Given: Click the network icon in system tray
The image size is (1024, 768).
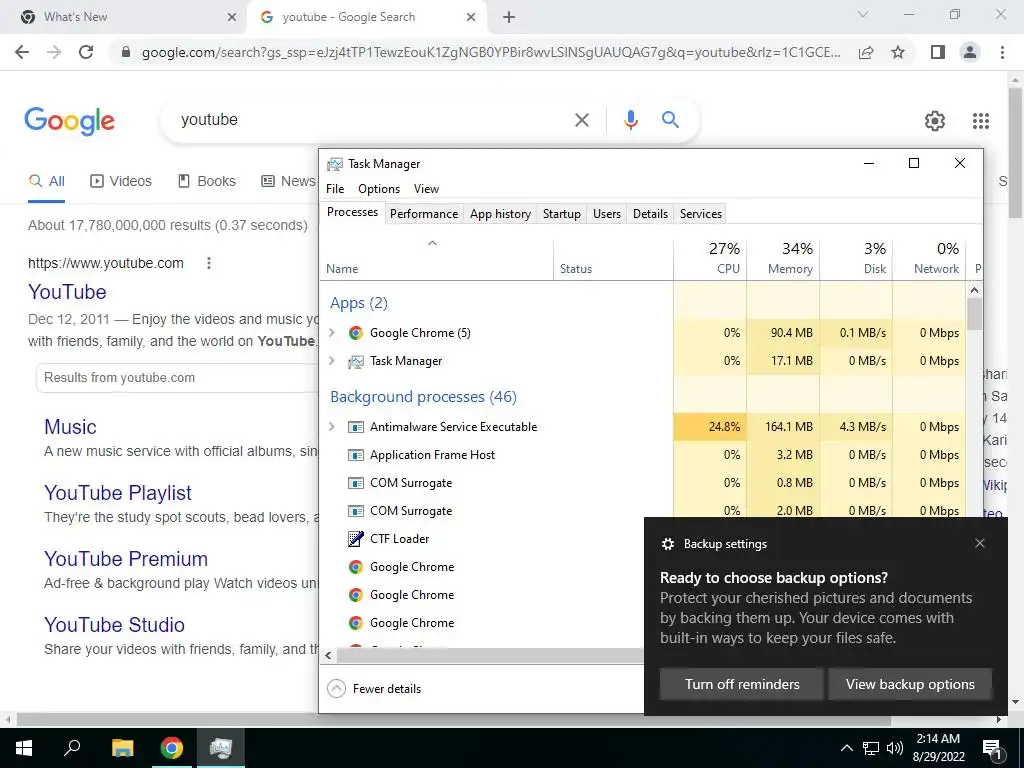Looking at the screenshot, I should click(x=871, y=748).
